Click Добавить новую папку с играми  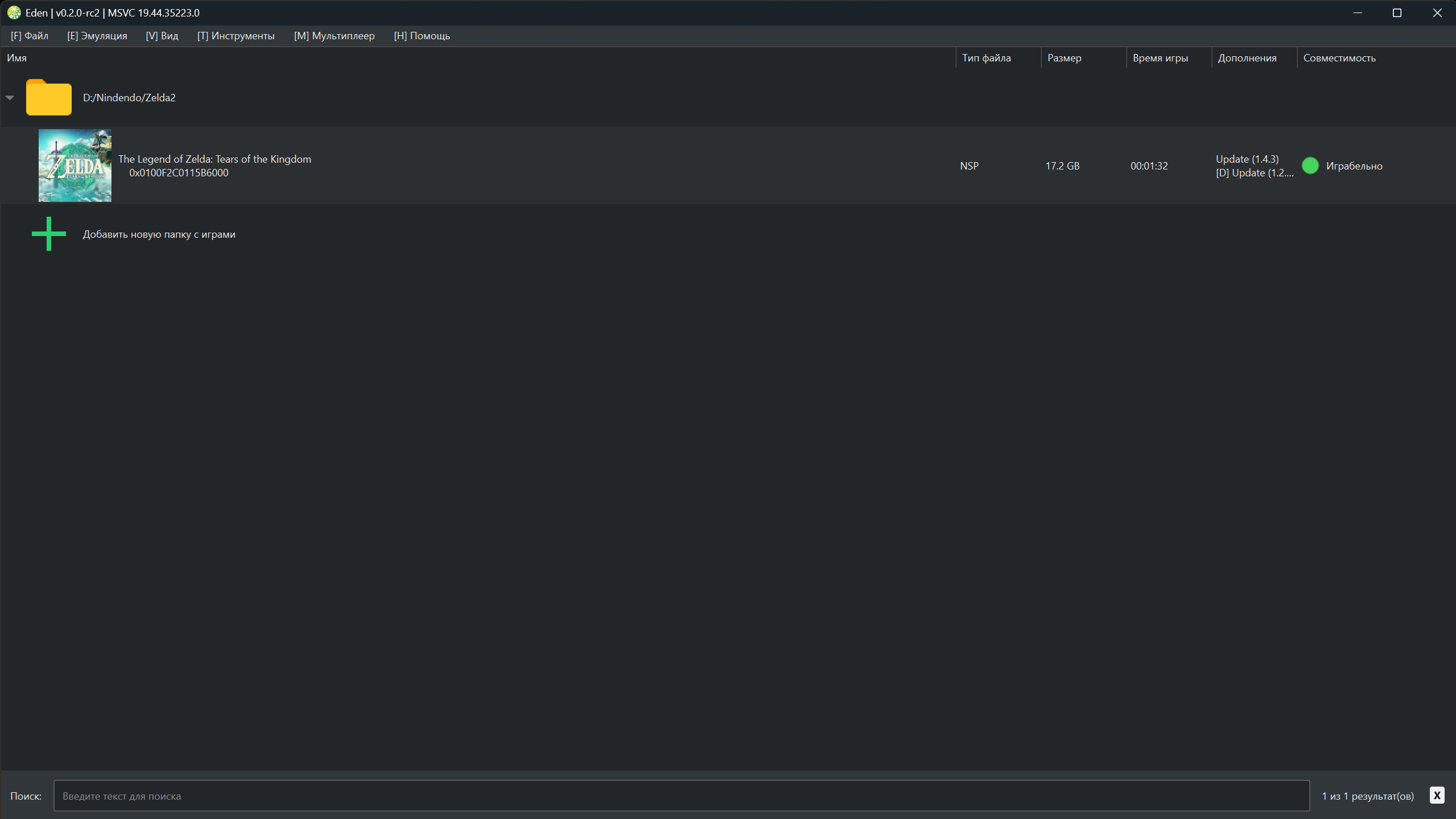tap(159, 234)
